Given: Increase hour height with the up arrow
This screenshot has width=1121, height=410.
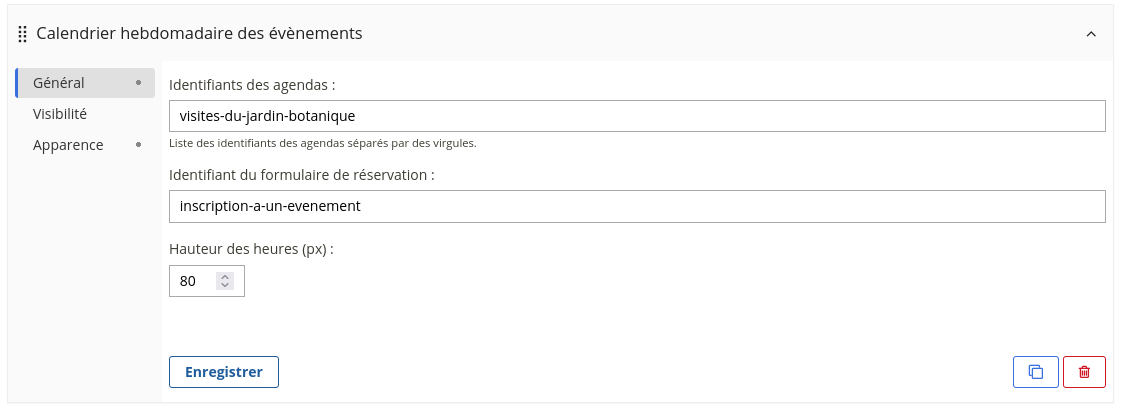Looking at the screenshot, I should pos(225,277).
